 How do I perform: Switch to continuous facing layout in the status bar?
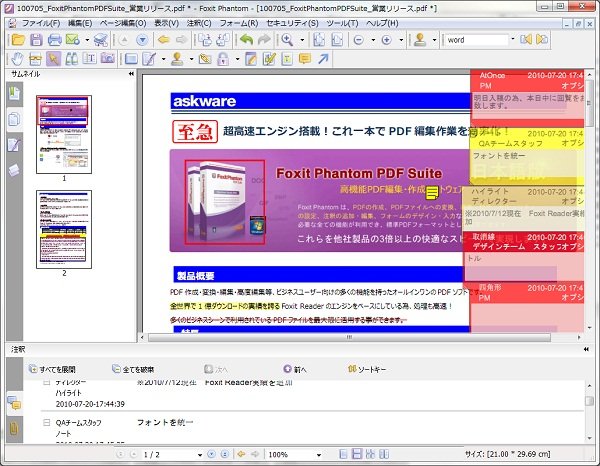coord(384,454)
